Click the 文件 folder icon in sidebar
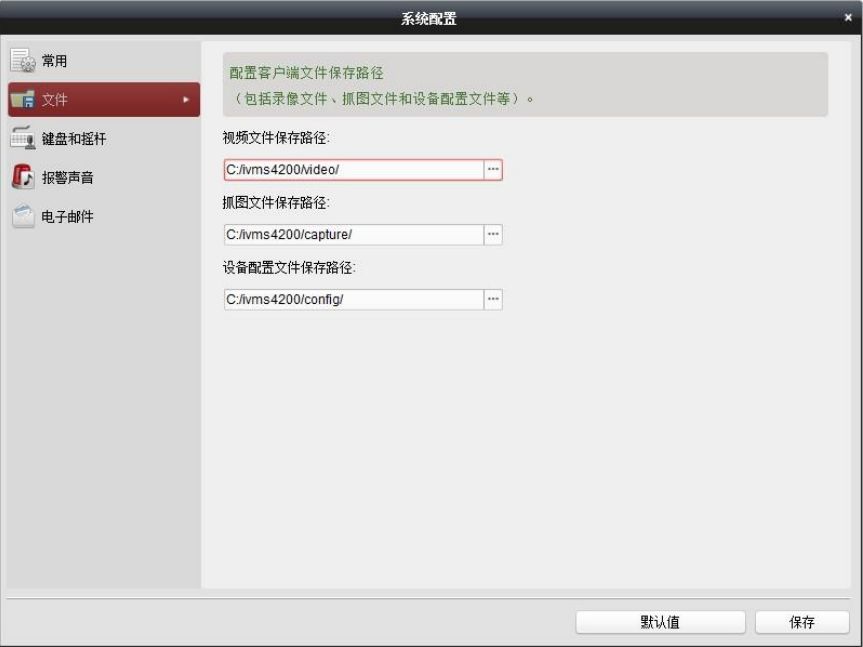Image resolution: width=863 pixels, height=647 pixels. pos(23,100)
